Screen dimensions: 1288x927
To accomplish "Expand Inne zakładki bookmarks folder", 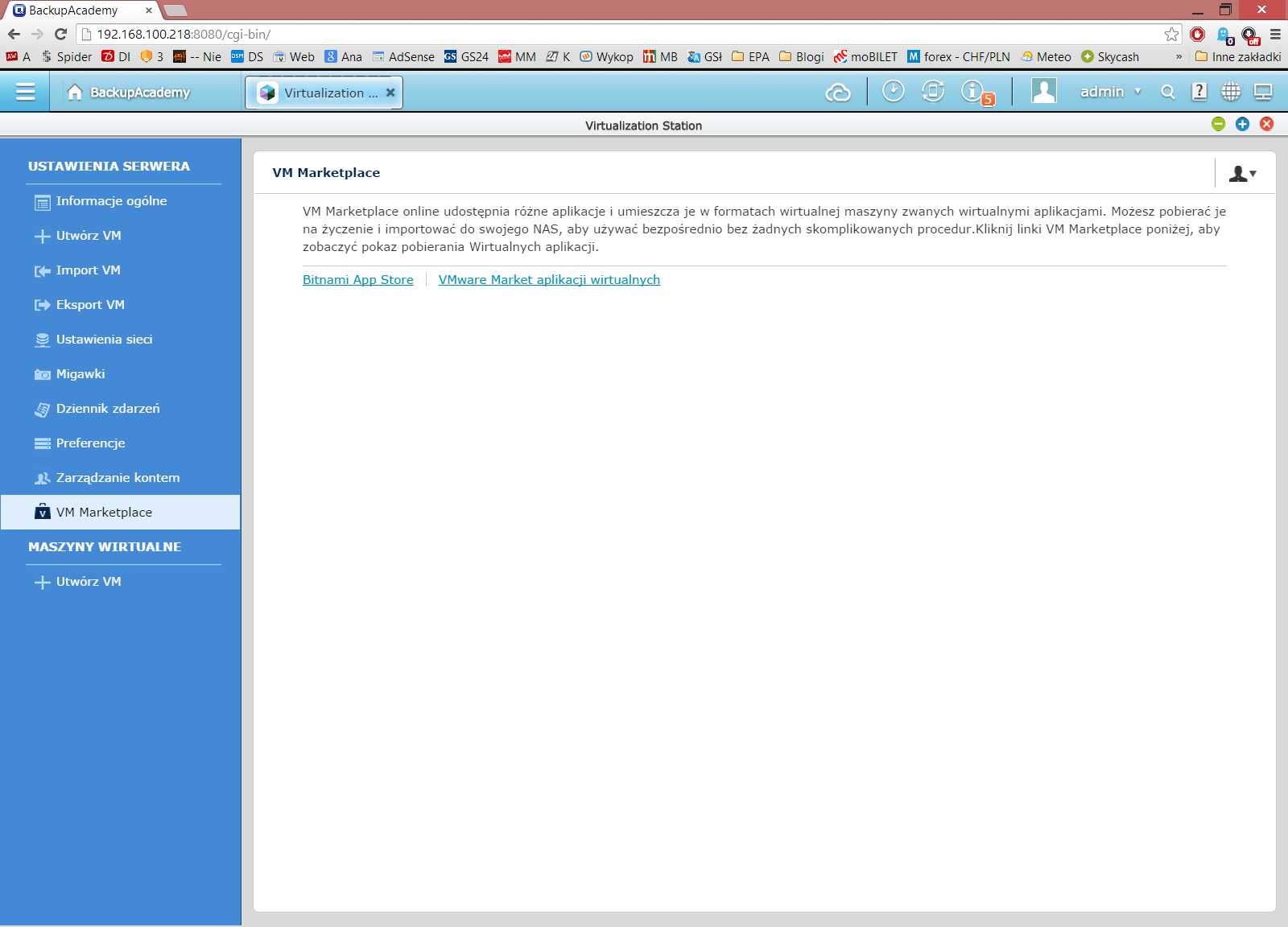I will click(x=1238, y=56).
